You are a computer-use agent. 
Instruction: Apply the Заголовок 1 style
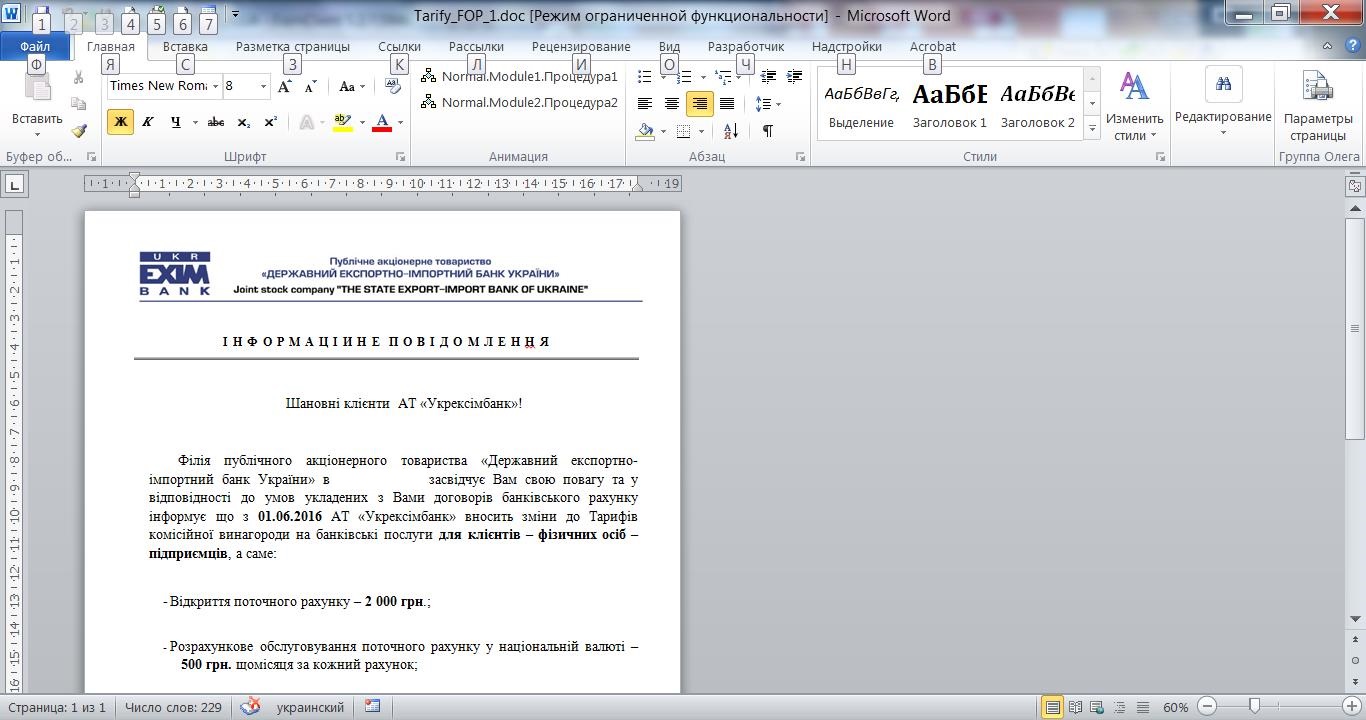tap(949, 104)
